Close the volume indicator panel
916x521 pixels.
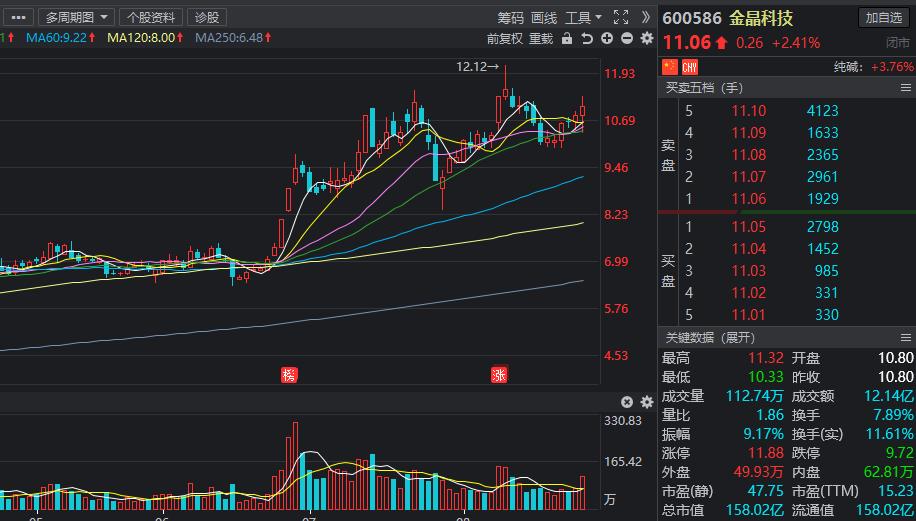tap(627, 402)
